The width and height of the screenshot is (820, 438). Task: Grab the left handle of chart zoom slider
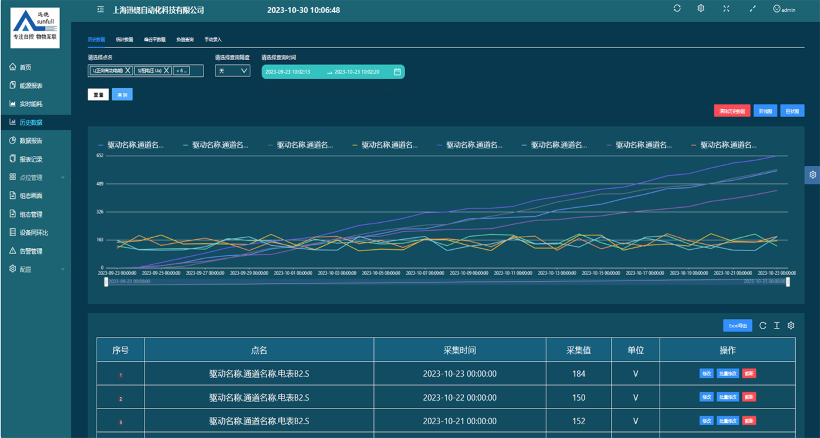[x=106, y=282]
